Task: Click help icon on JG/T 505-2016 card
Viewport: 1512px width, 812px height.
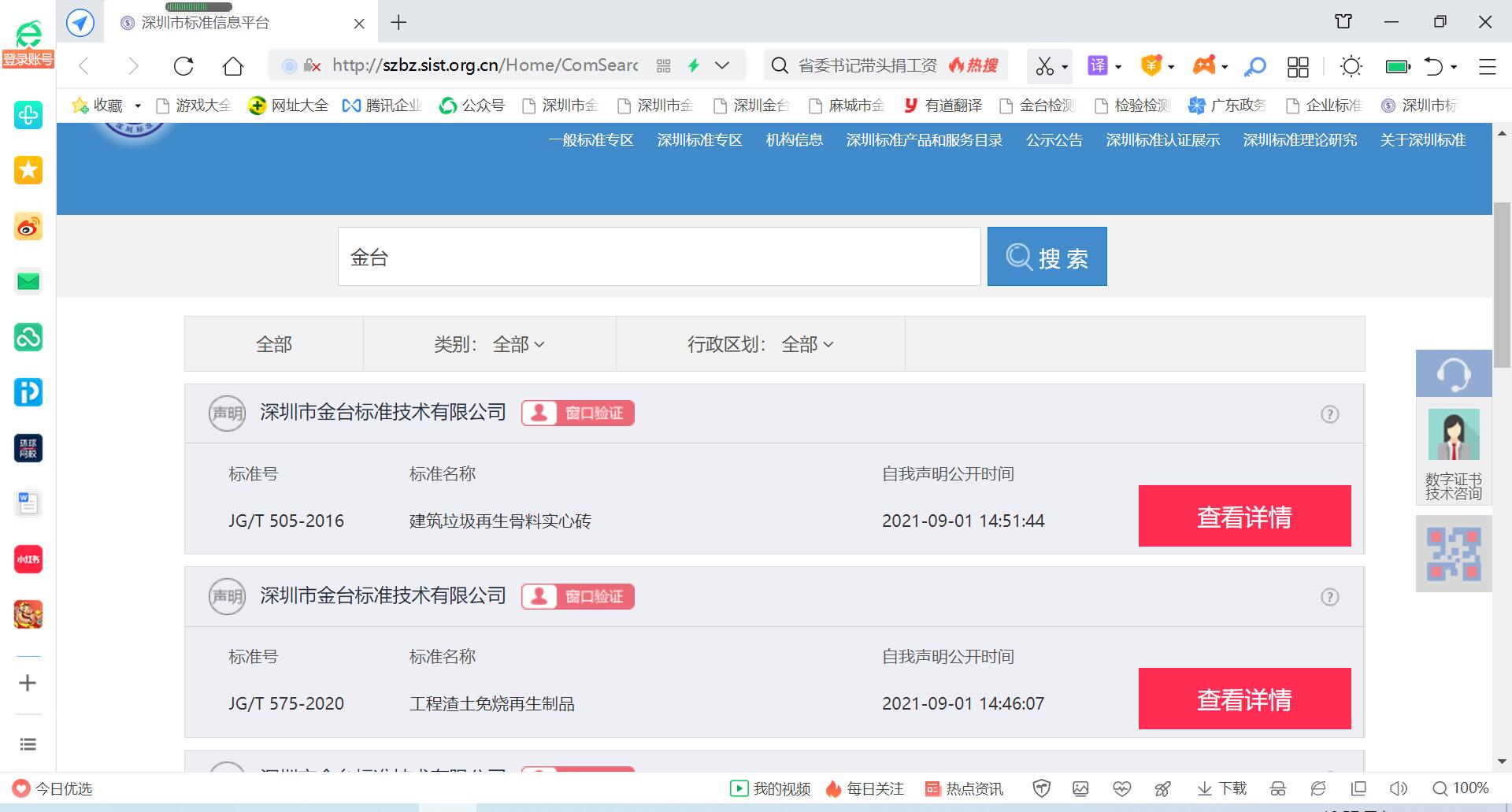Action: coord(1330,414)
